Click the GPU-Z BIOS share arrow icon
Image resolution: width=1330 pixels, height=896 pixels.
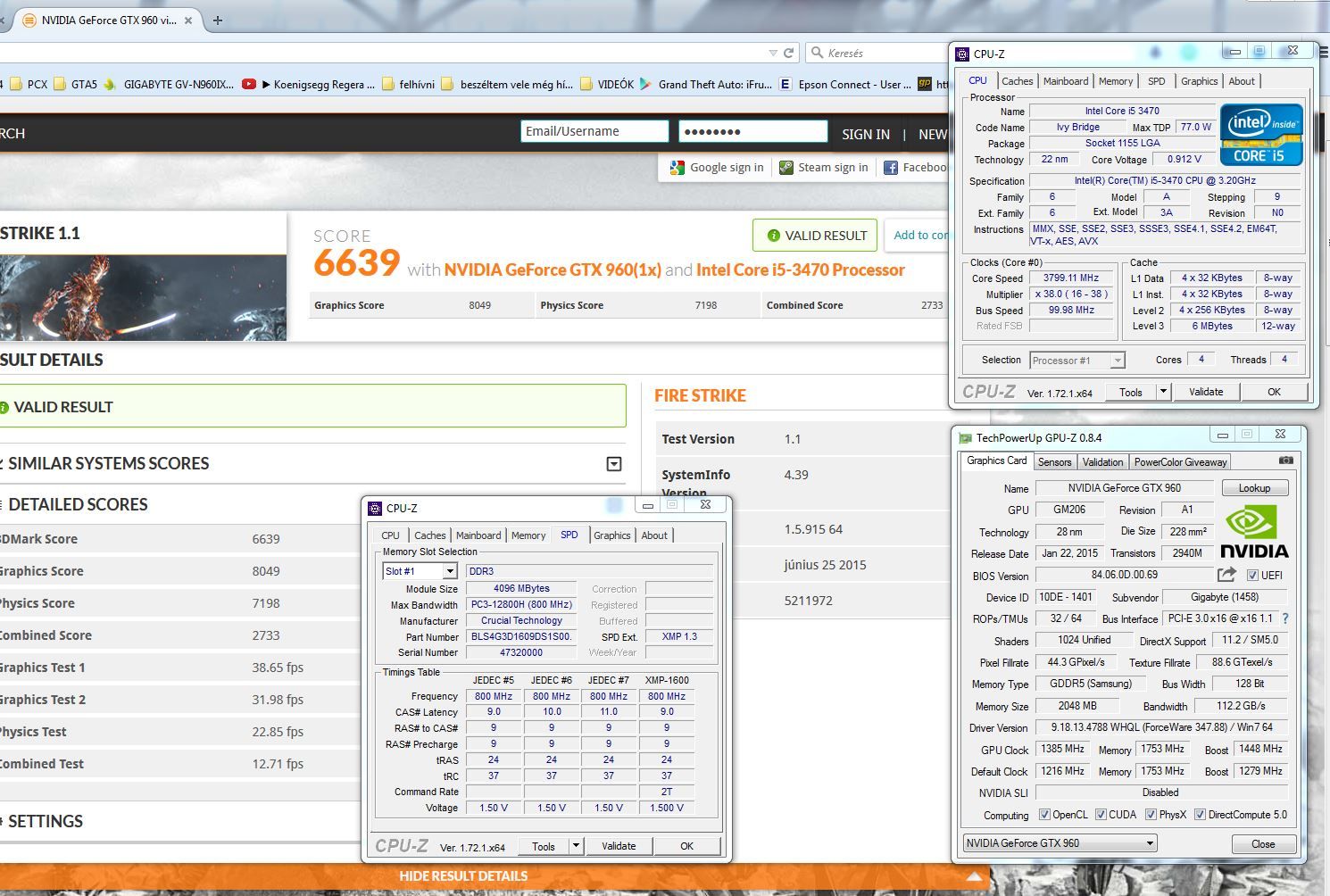coord(1226,575)
